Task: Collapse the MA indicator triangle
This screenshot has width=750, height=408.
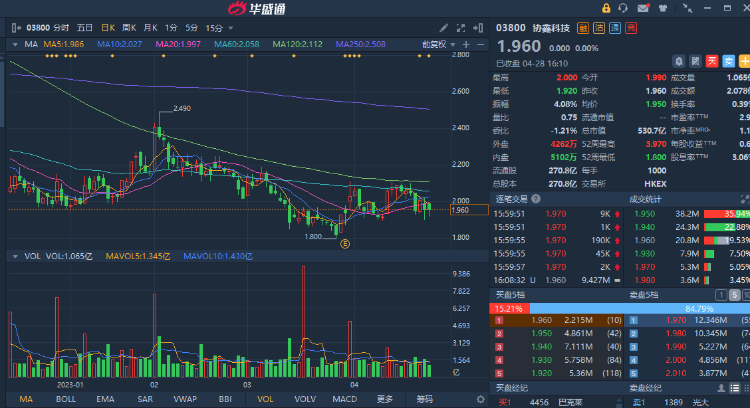Action: tap(15, 44)
